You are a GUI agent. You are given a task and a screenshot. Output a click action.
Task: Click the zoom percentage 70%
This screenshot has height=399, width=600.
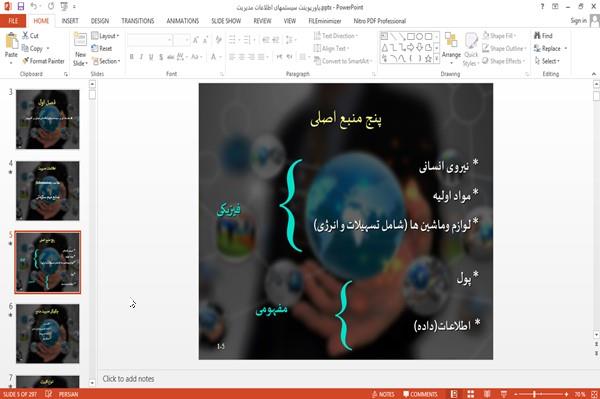[x=580, y=394]
